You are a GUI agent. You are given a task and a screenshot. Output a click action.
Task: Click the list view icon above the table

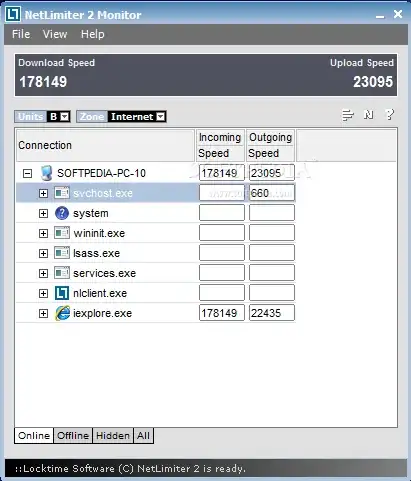(x=348, y=115)
